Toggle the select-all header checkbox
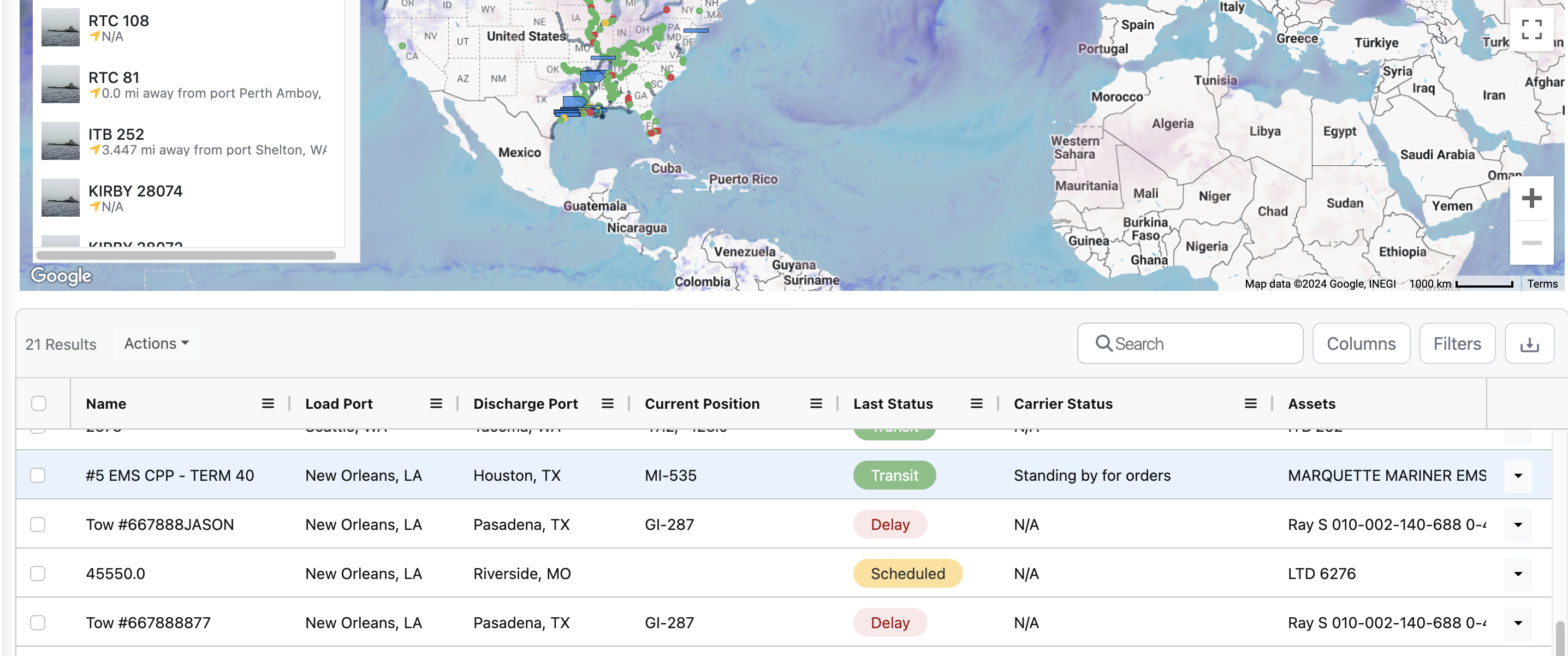 (39, 403)
